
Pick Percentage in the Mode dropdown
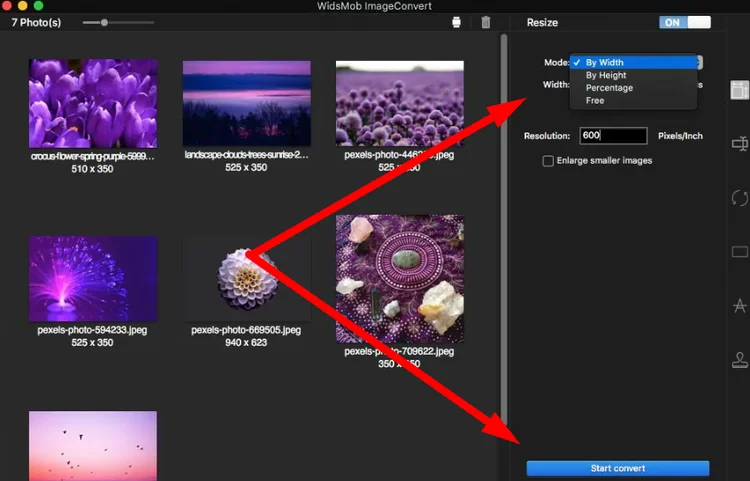609,88
